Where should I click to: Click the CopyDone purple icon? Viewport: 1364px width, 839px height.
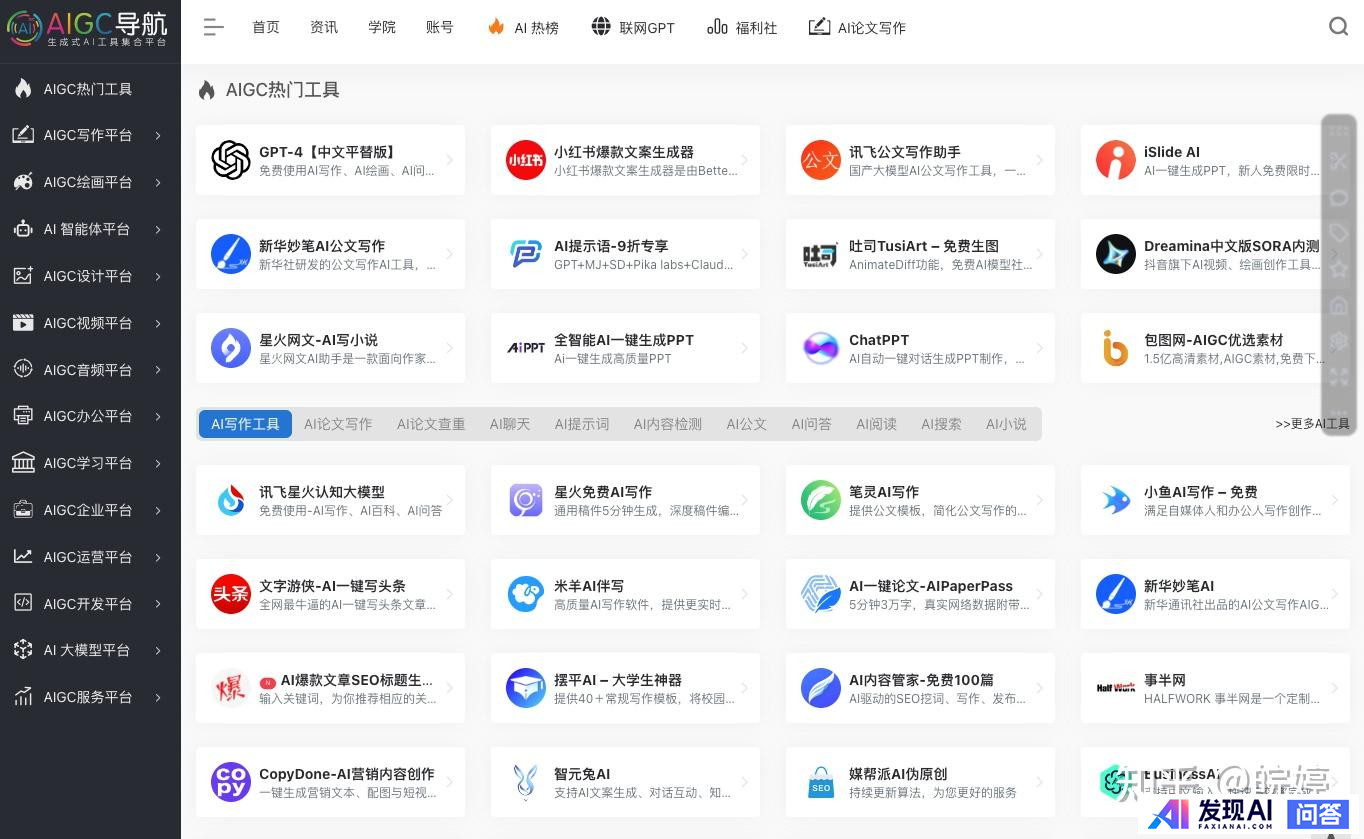pos(231,782)
